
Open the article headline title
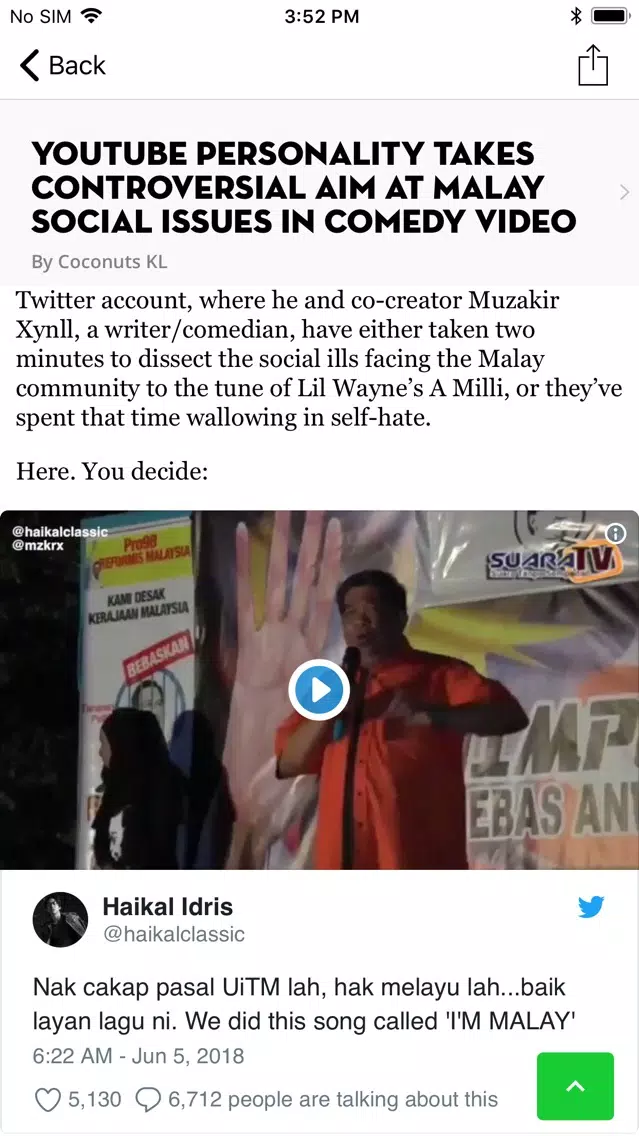304,188
